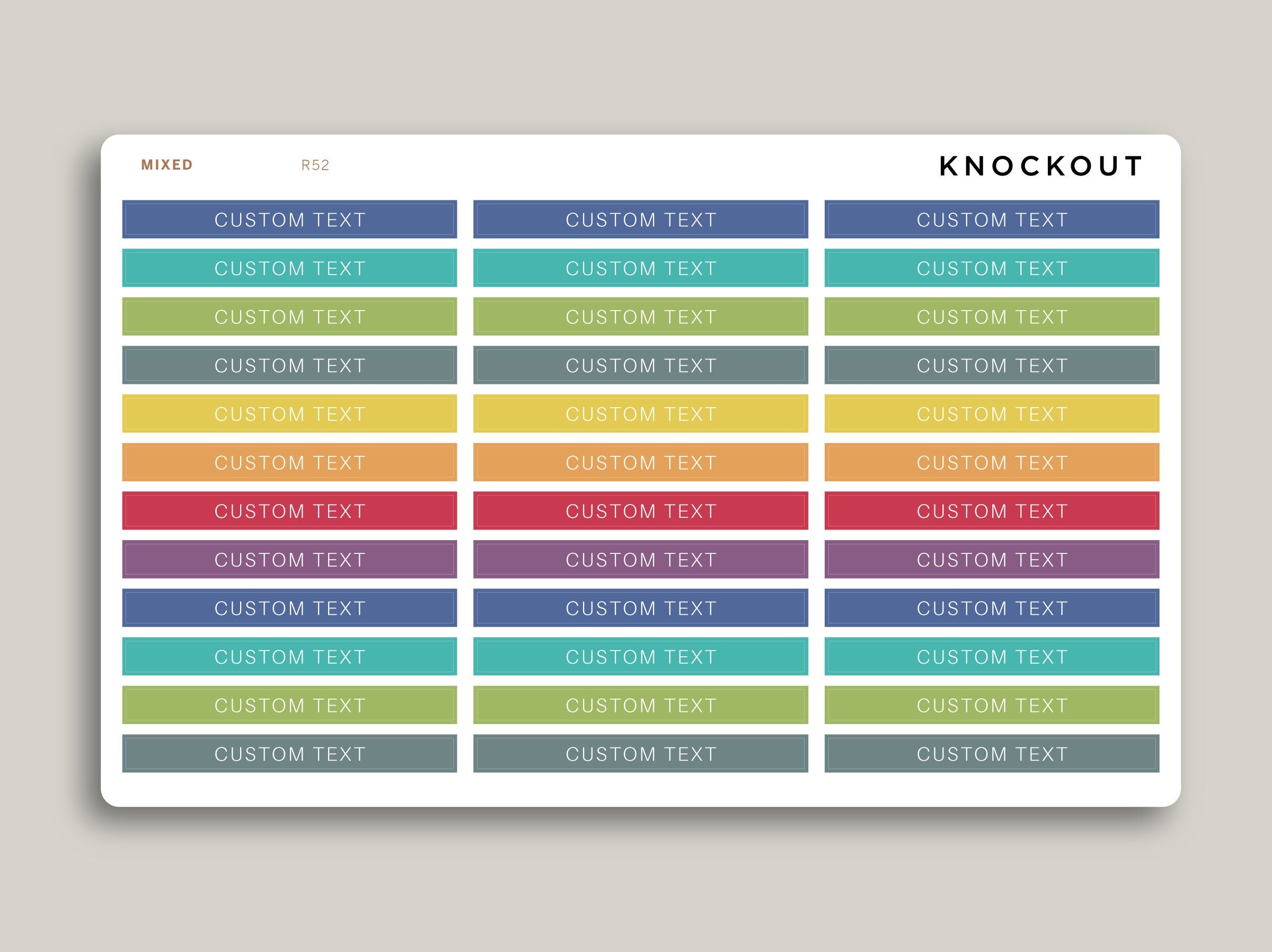The width and height of the screenshot is (1272, 952).
Task: Click the purple label in left column
Action: click(289, 559)
